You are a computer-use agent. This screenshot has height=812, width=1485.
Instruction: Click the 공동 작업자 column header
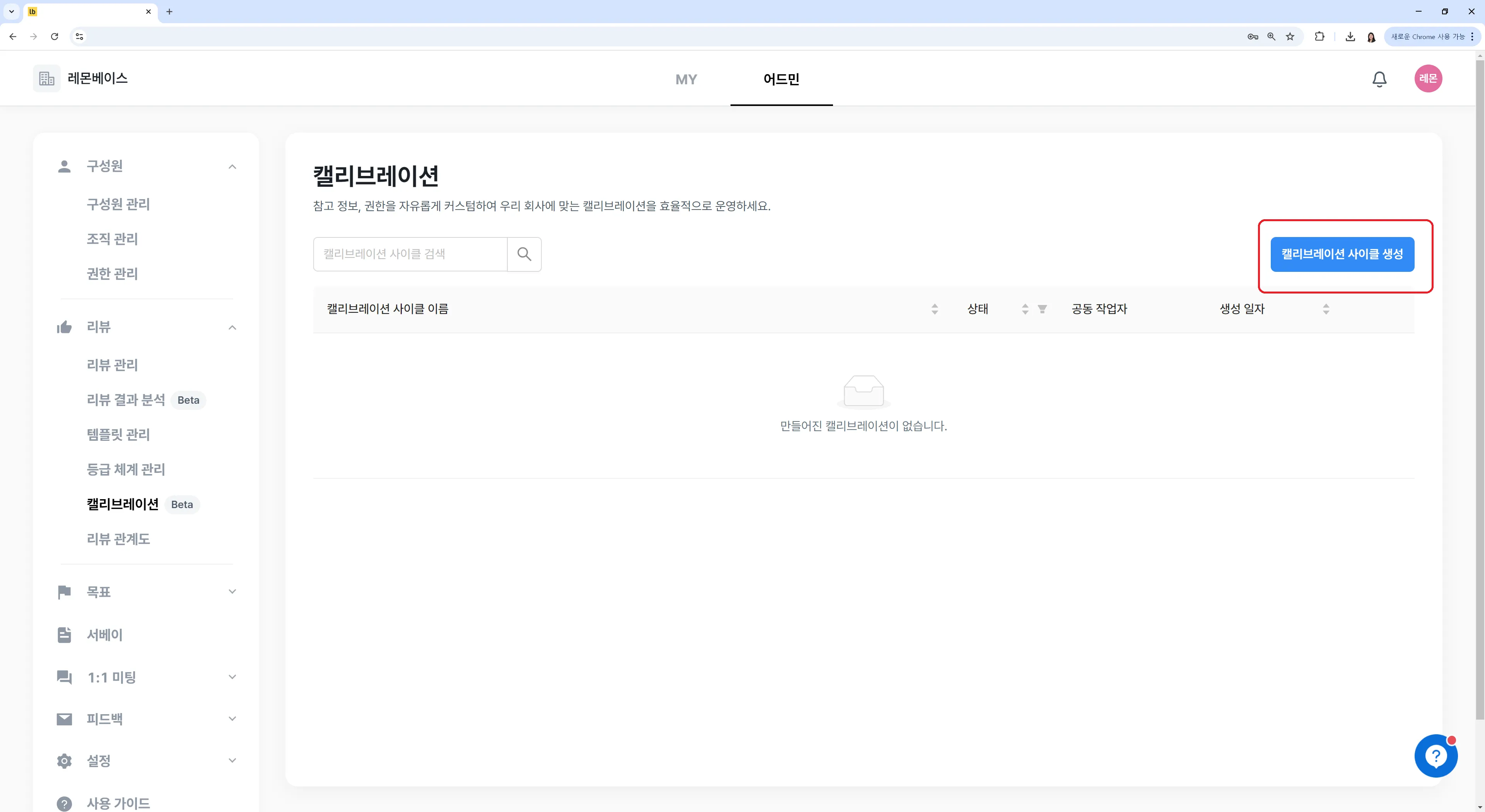pos(1099,309)
